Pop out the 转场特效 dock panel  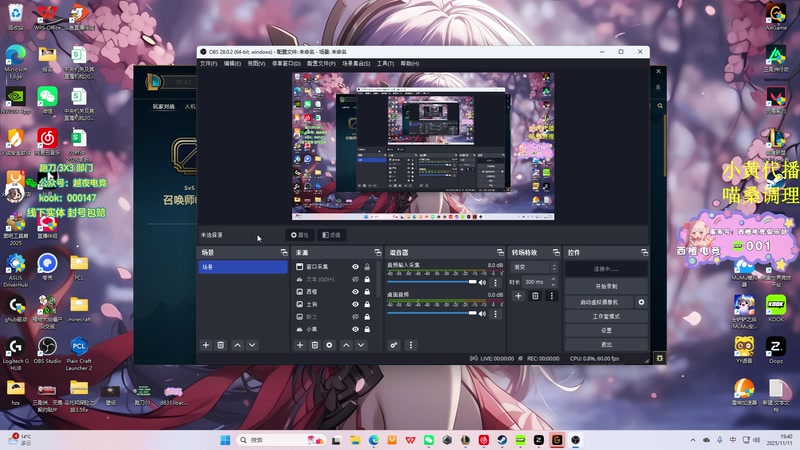556,253
